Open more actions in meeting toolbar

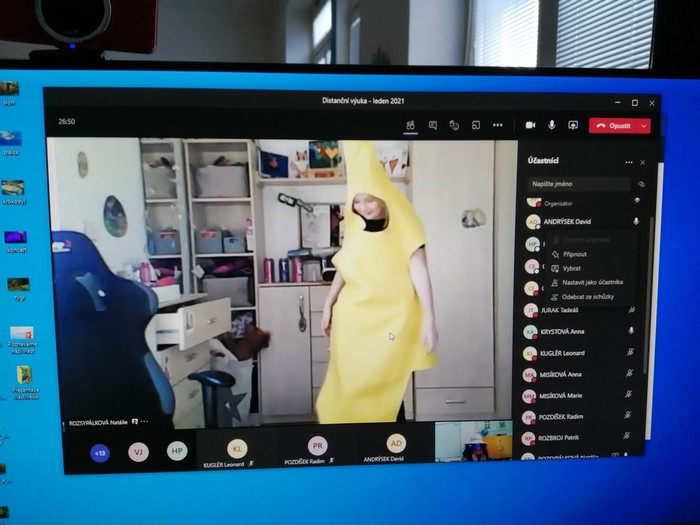coord(497,125)
